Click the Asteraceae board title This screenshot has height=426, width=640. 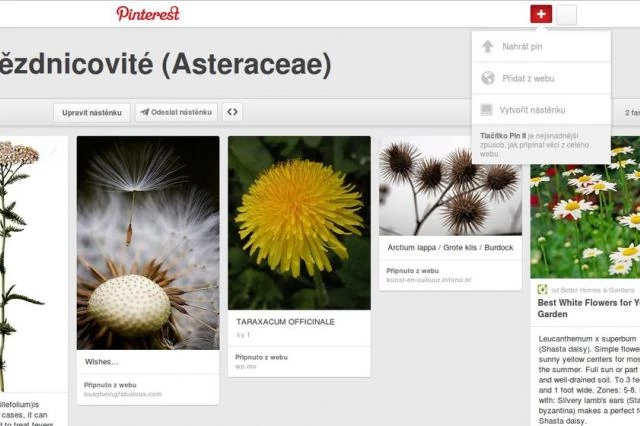pyautogui.click(x=165, y=65)
